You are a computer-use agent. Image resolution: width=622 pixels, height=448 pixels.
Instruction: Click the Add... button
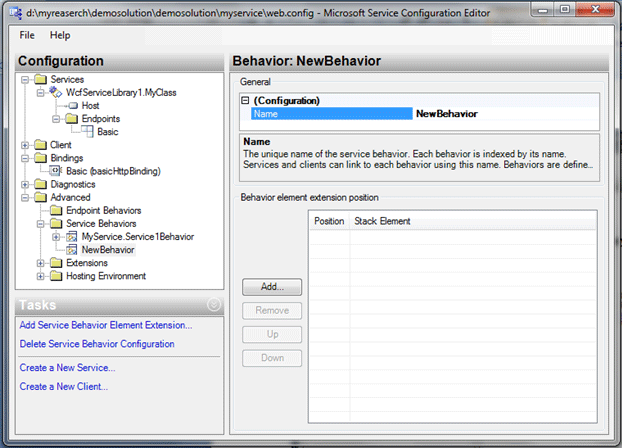point(272,287)
